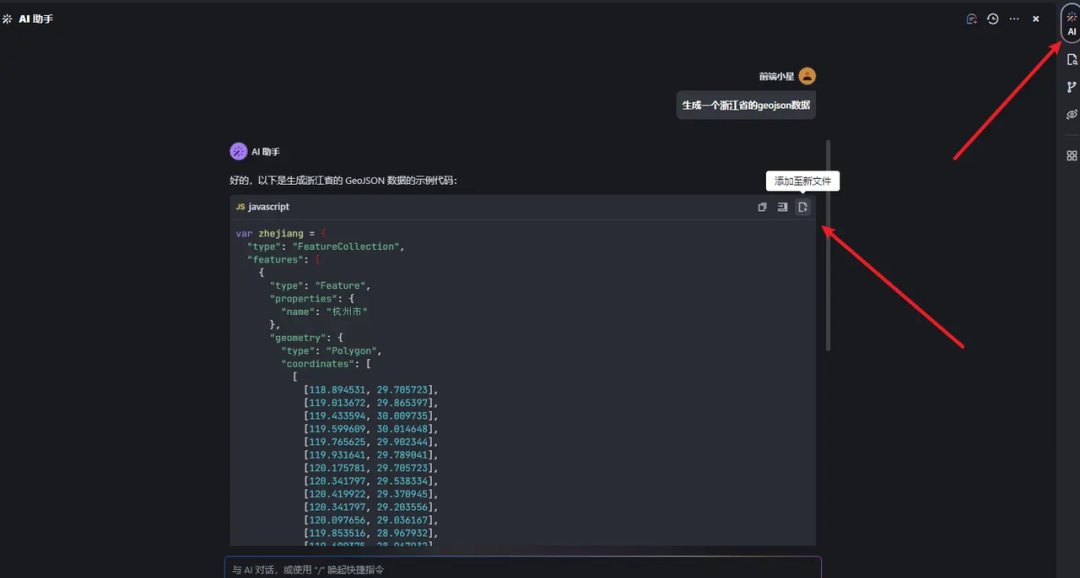Click the "properties" key in code
The height and width of the screenshot is (578, 1080).
click(x=303, y=299)
